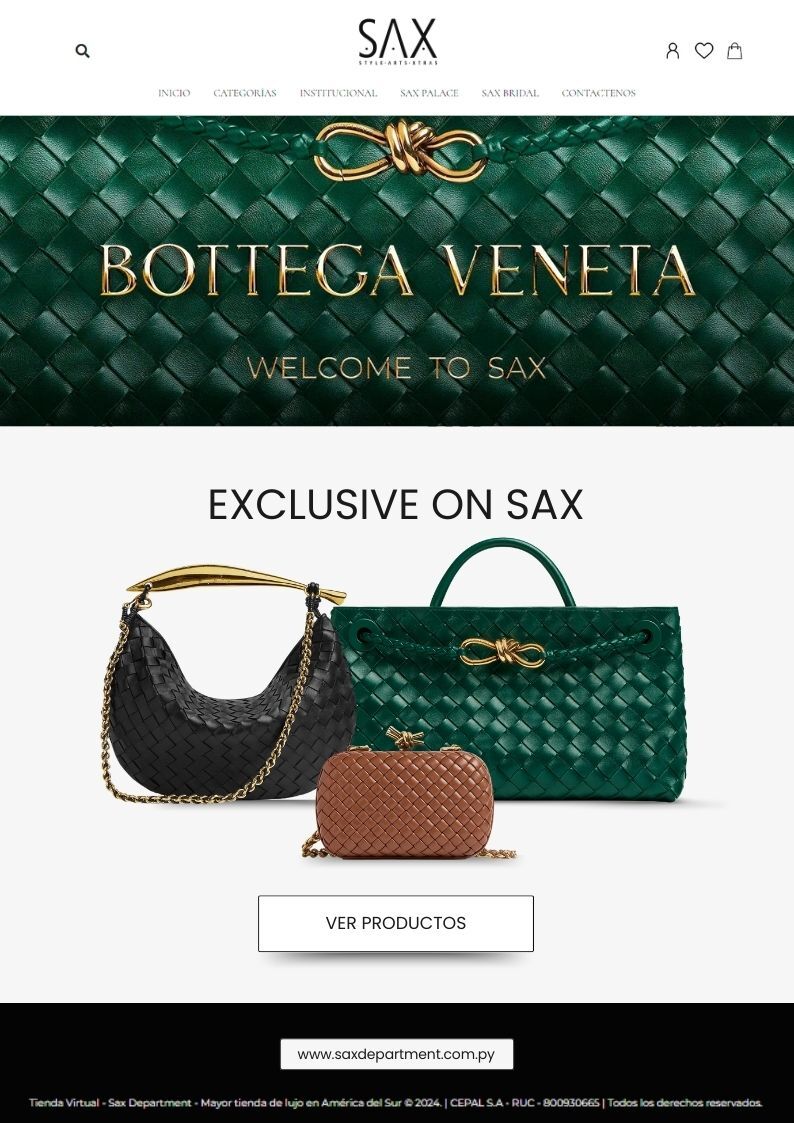Viewport: 794px width, 1123px height.
Task: Open the CATEGORÍAS menu
Action: [245, 93]
